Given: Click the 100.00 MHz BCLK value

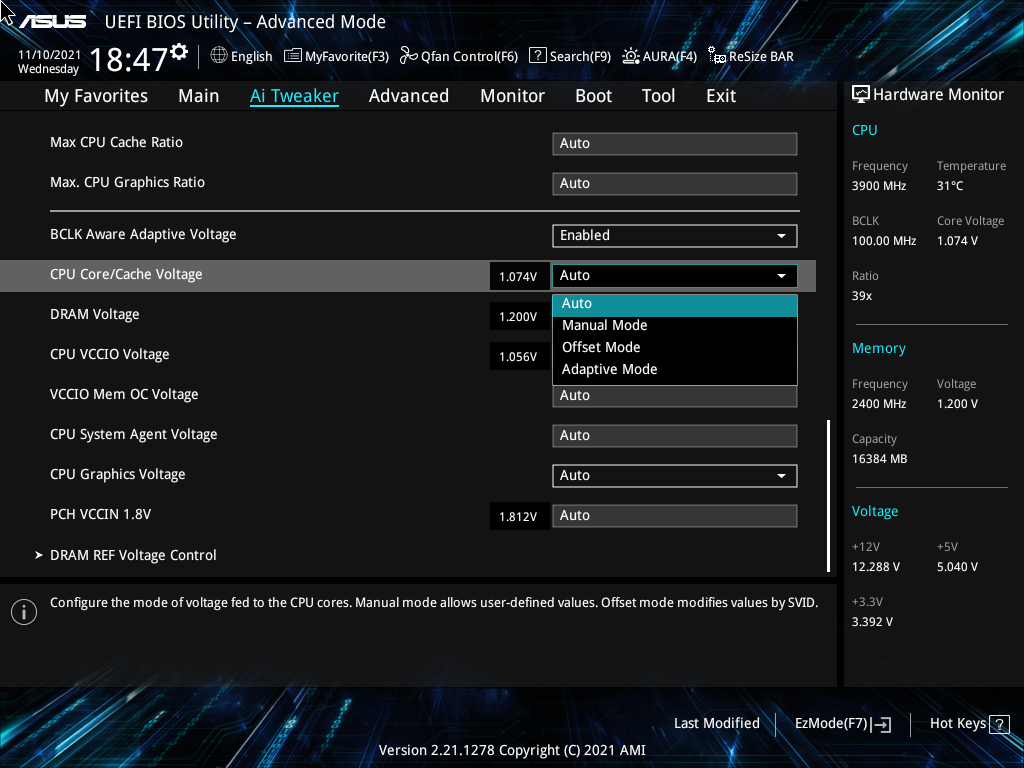Looking at the screenshot, I should coord(884,241).
